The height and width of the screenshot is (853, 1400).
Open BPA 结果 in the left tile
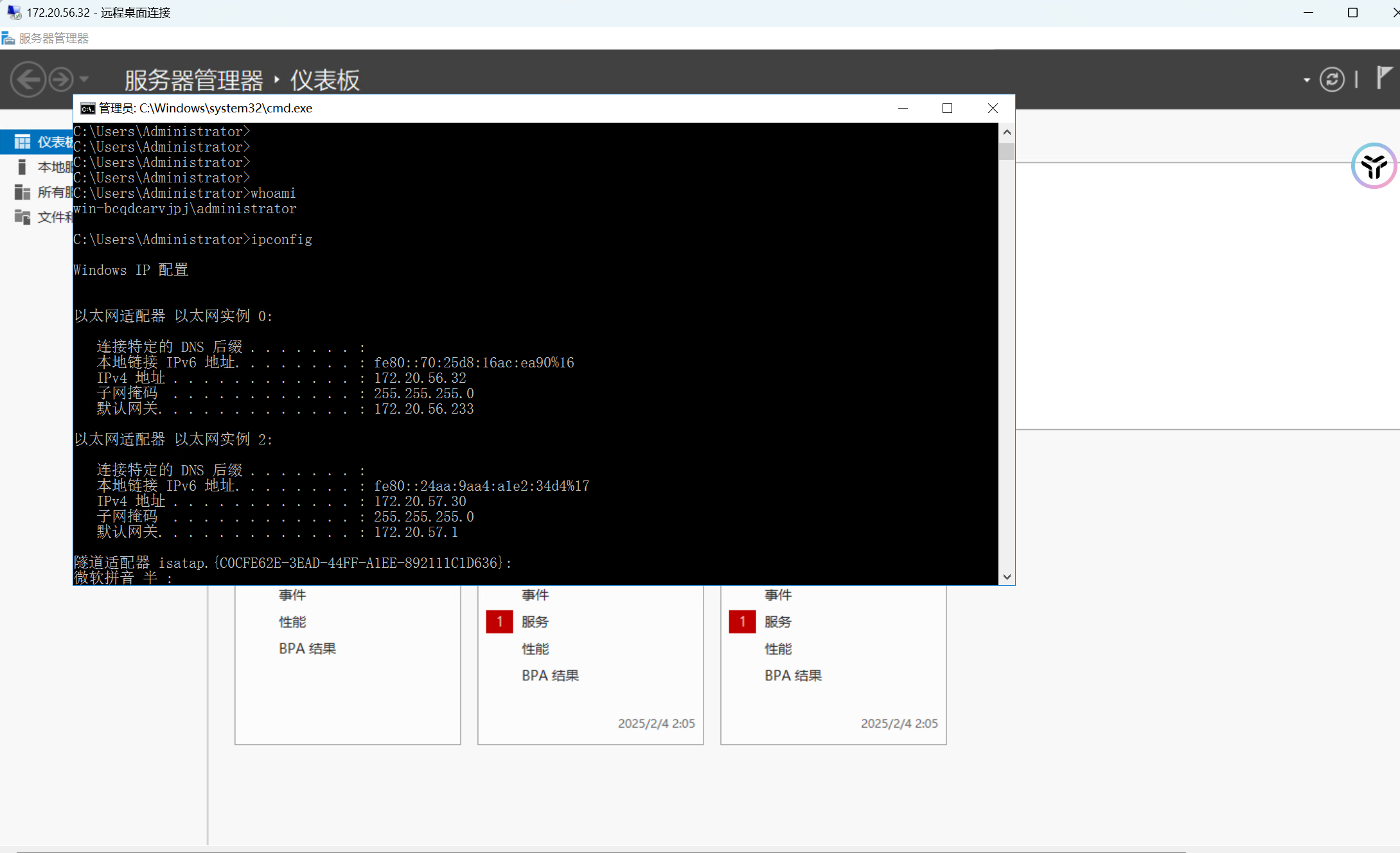(x=307, y=649)
